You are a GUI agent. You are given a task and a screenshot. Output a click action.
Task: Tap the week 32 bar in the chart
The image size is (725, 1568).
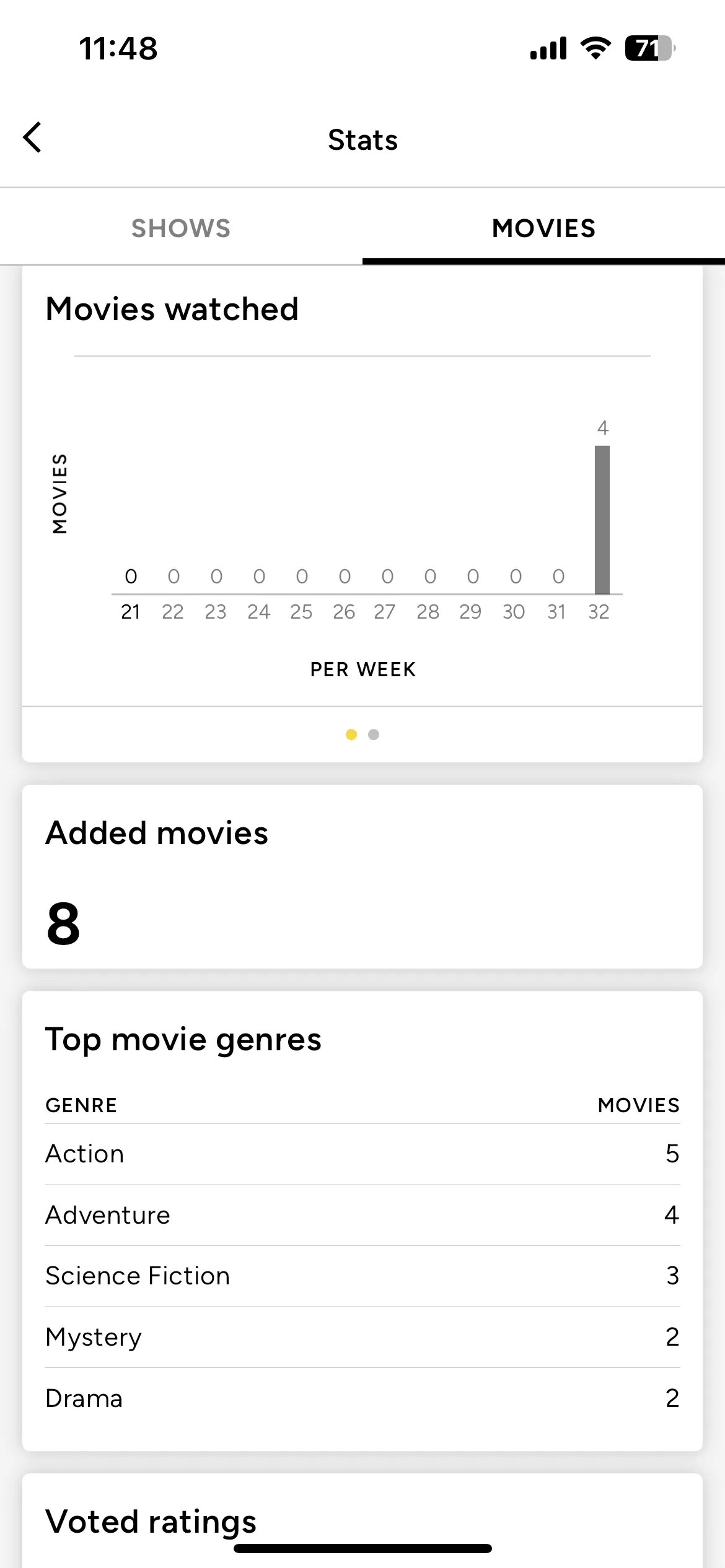click(x=602, y=520)
